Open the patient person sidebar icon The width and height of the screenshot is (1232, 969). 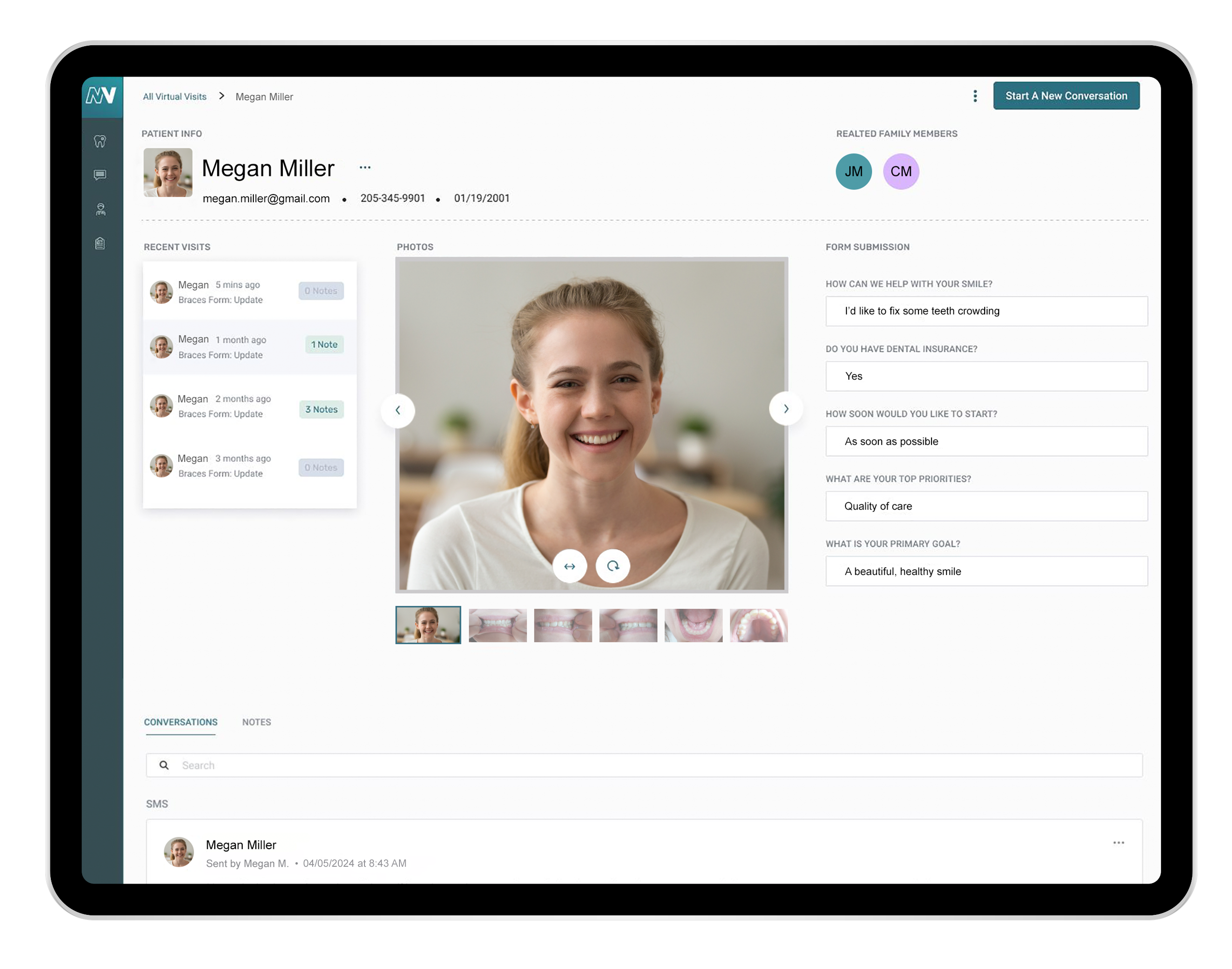tap(100, 210)
